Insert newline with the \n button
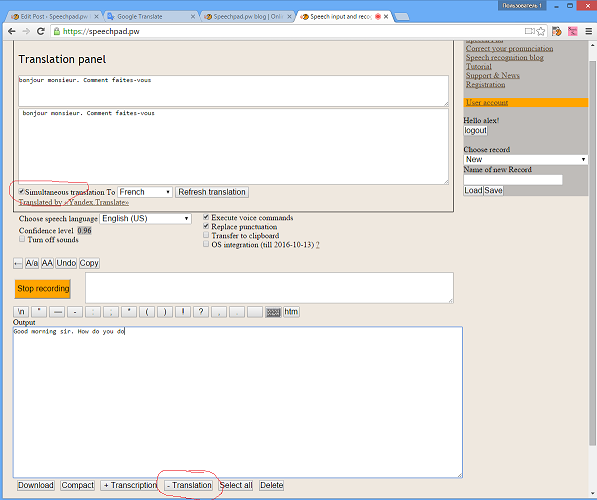This screenshot has height=500, width=597. pos(21,312)
